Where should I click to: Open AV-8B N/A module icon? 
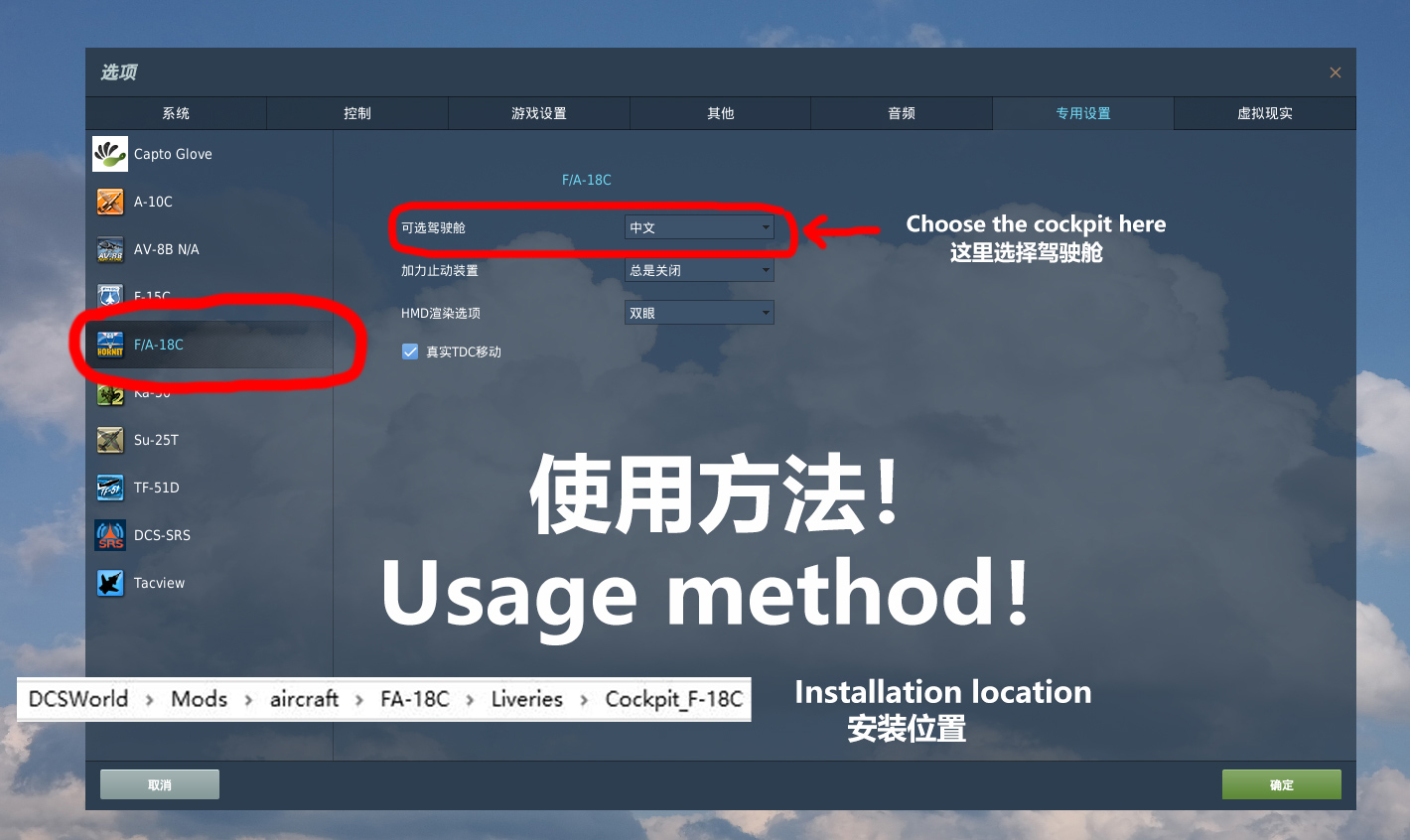click(110, 249)
